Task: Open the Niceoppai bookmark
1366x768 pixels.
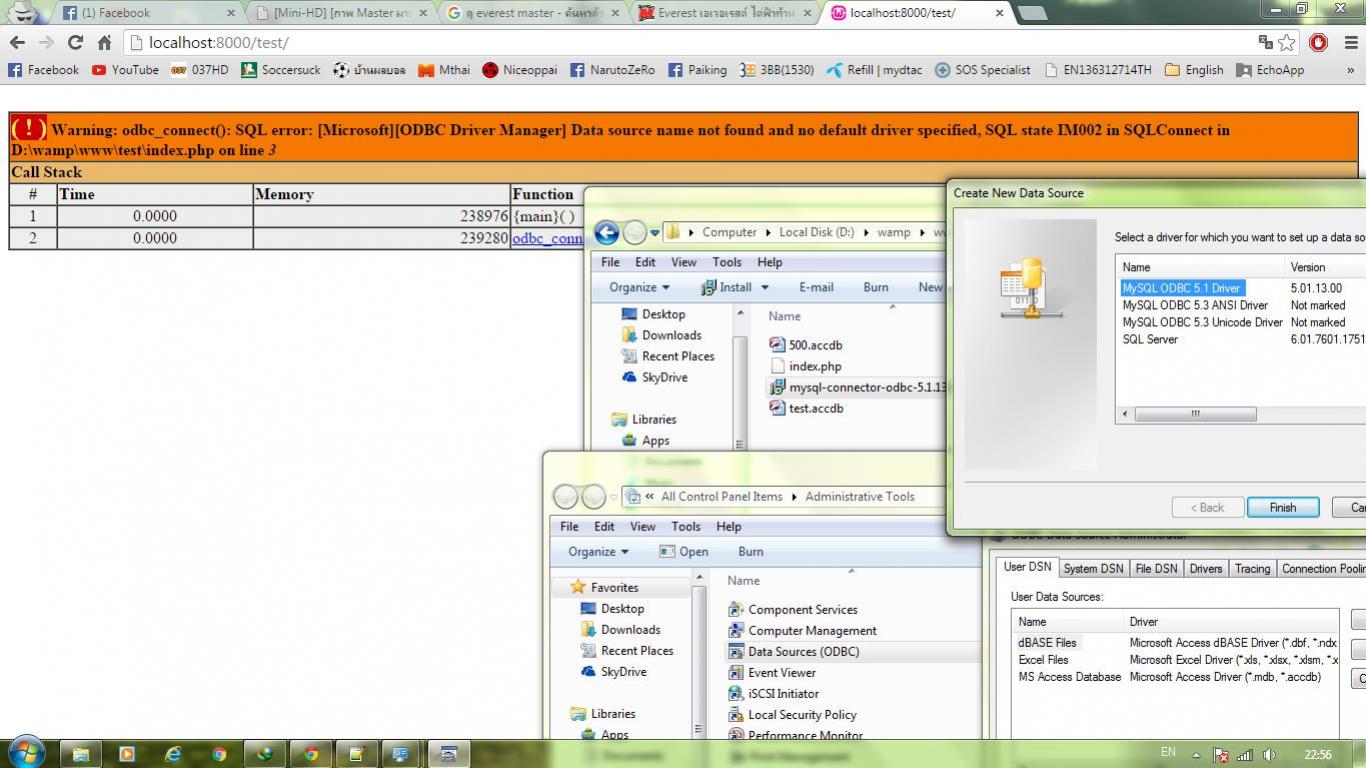Action: (x=519, y=70)
